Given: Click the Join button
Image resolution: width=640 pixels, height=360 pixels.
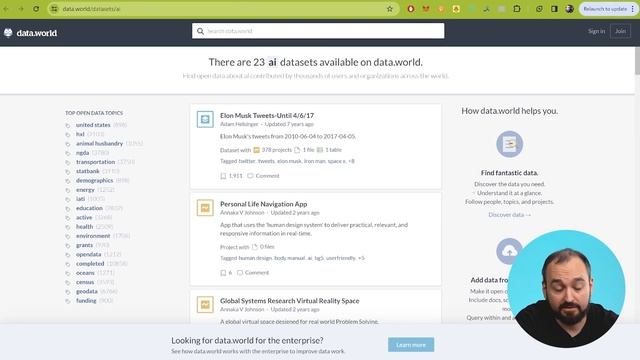Looking at the screenshot, I should click(620, 31).
